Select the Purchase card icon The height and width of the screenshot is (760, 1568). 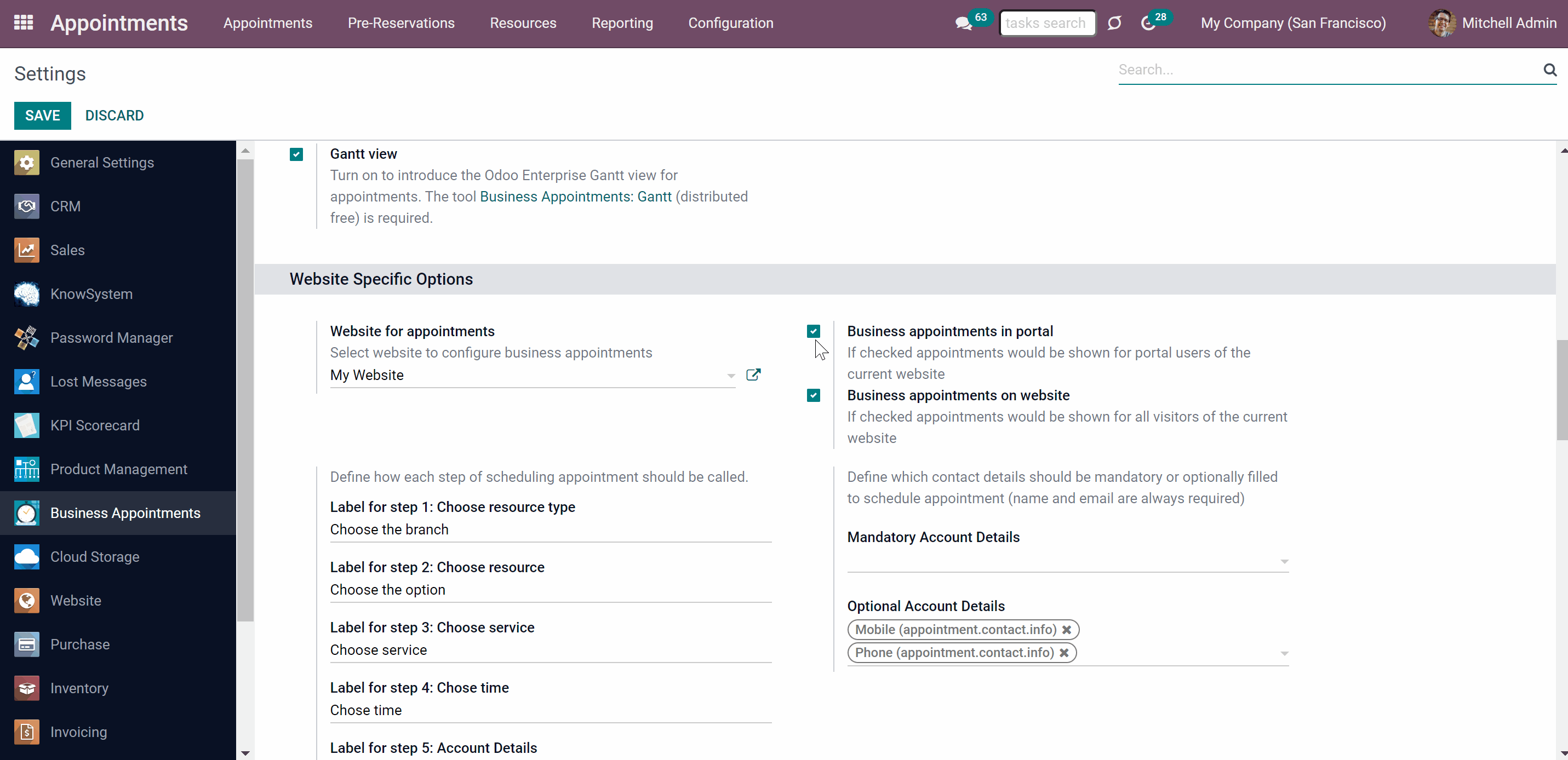click(x=27, y=644)
